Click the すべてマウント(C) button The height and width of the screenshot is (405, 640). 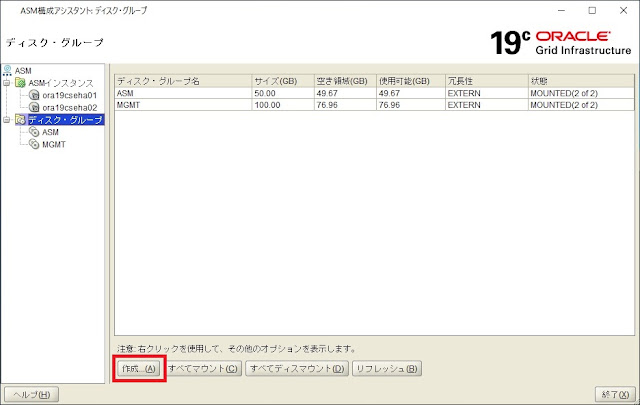tap(203, 369)
